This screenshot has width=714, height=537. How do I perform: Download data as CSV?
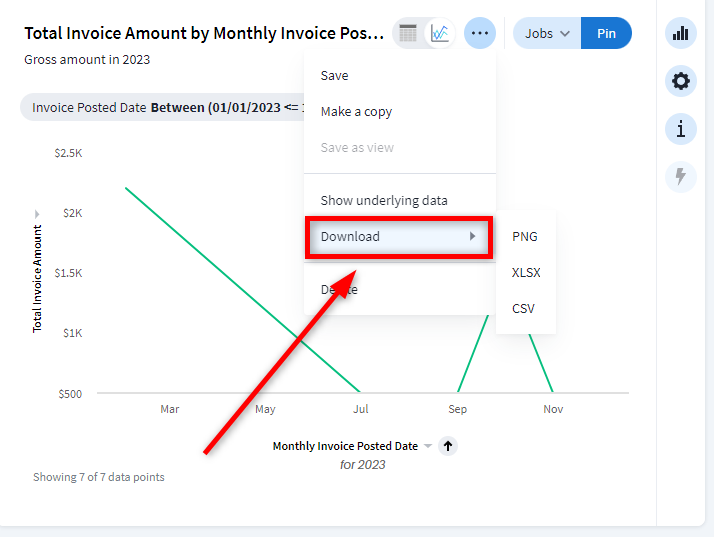point(524,309)
